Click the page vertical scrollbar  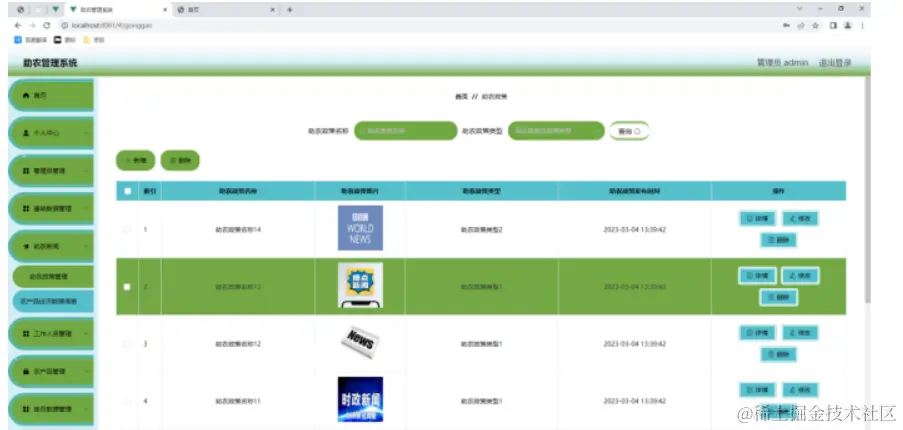coord(868,190)
